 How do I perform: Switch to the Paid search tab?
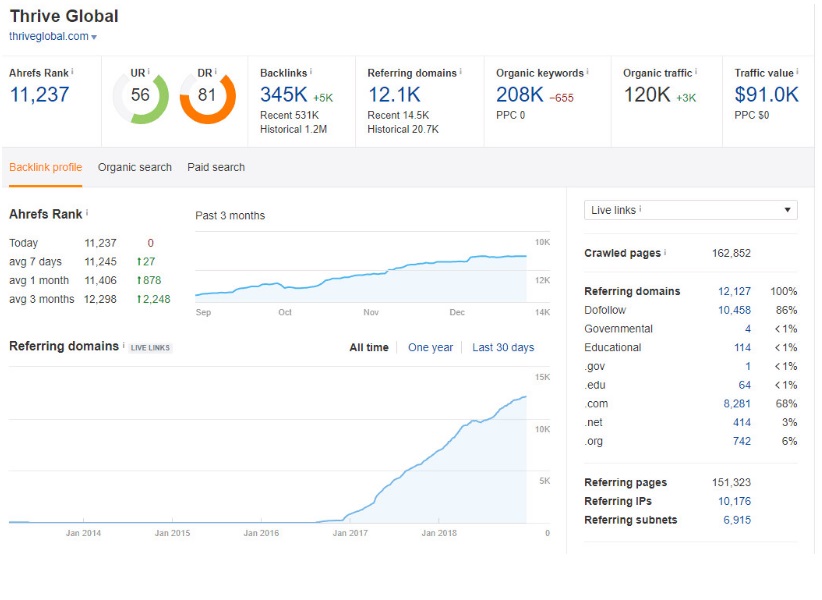[216, 167]
